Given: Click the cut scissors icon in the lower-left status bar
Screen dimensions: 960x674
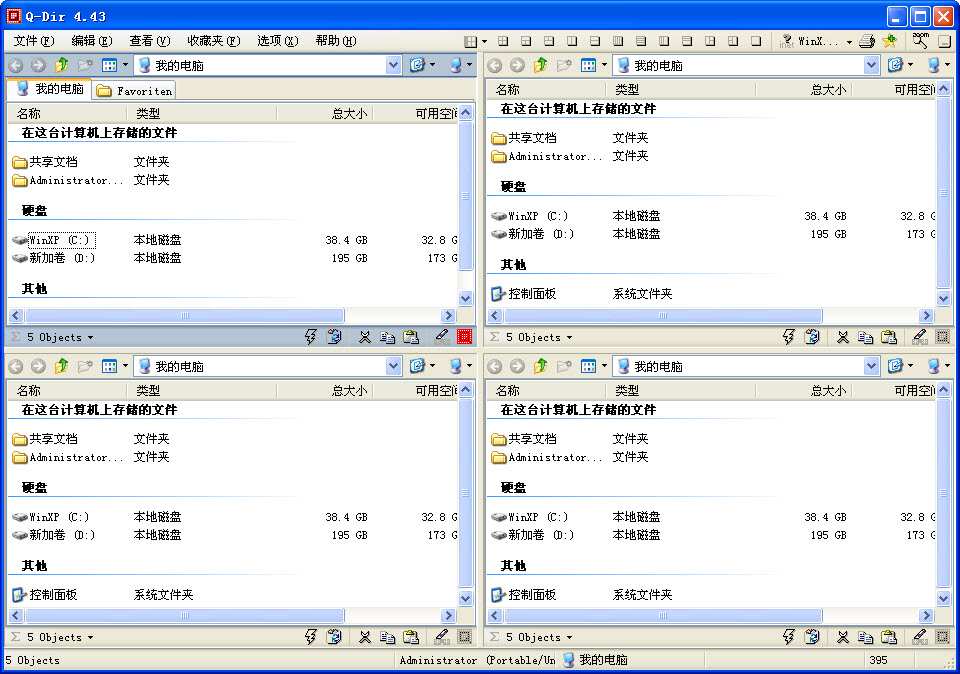Looking at the screenshot, I should tap(364, 637).
